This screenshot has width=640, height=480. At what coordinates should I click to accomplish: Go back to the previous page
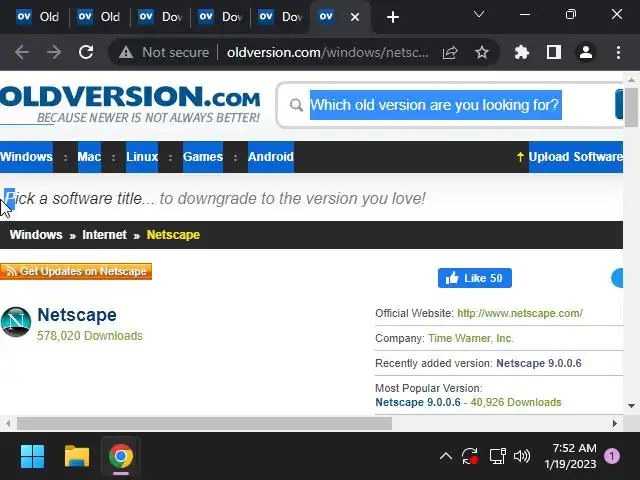22,52
